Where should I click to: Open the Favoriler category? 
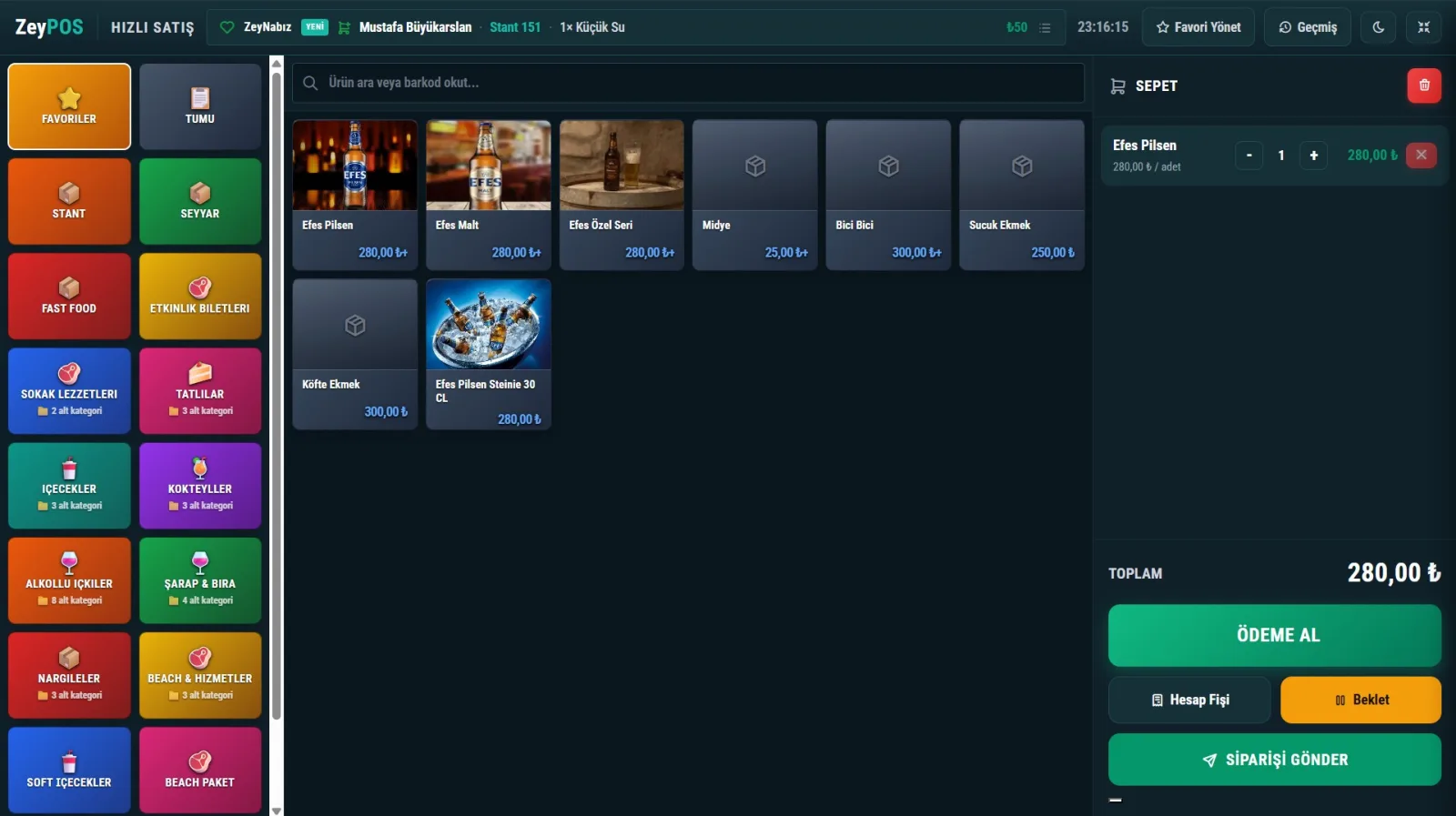pyautogui.click(x=69, y=106)
